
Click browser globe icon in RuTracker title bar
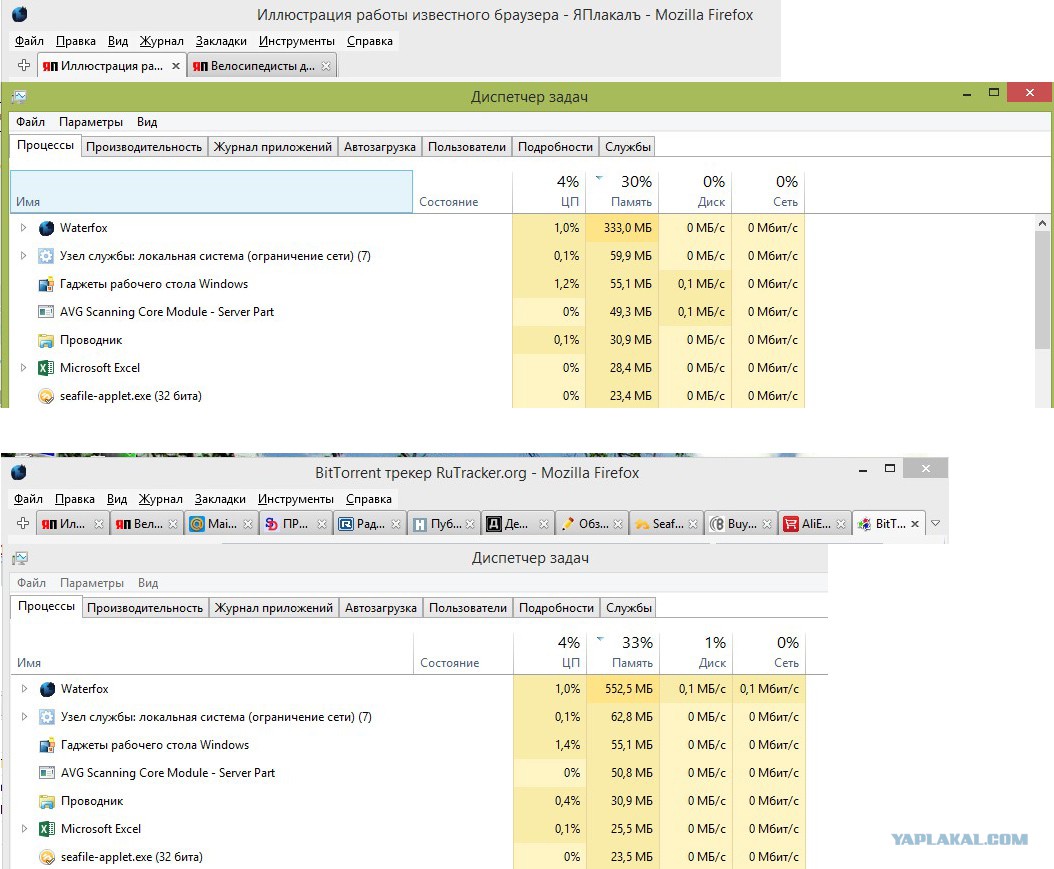(x=19, y=472)
